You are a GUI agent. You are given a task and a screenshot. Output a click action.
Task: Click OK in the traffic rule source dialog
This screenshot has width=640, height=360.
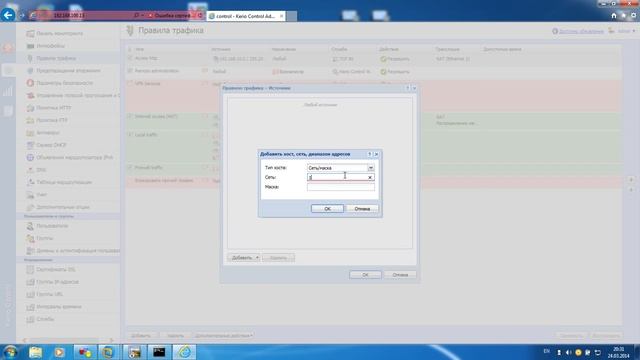[365, 275]
